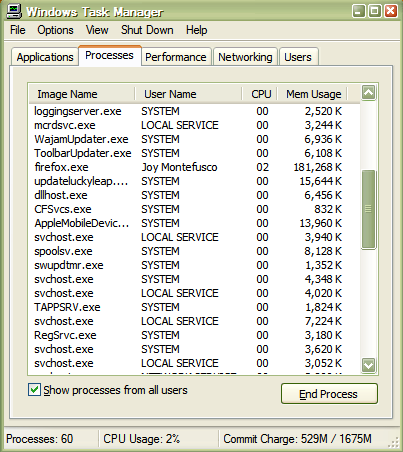This screenshot has height=452, width=403.
Task: Click the 181,268 K memory value
Action: tap(318, 167)
